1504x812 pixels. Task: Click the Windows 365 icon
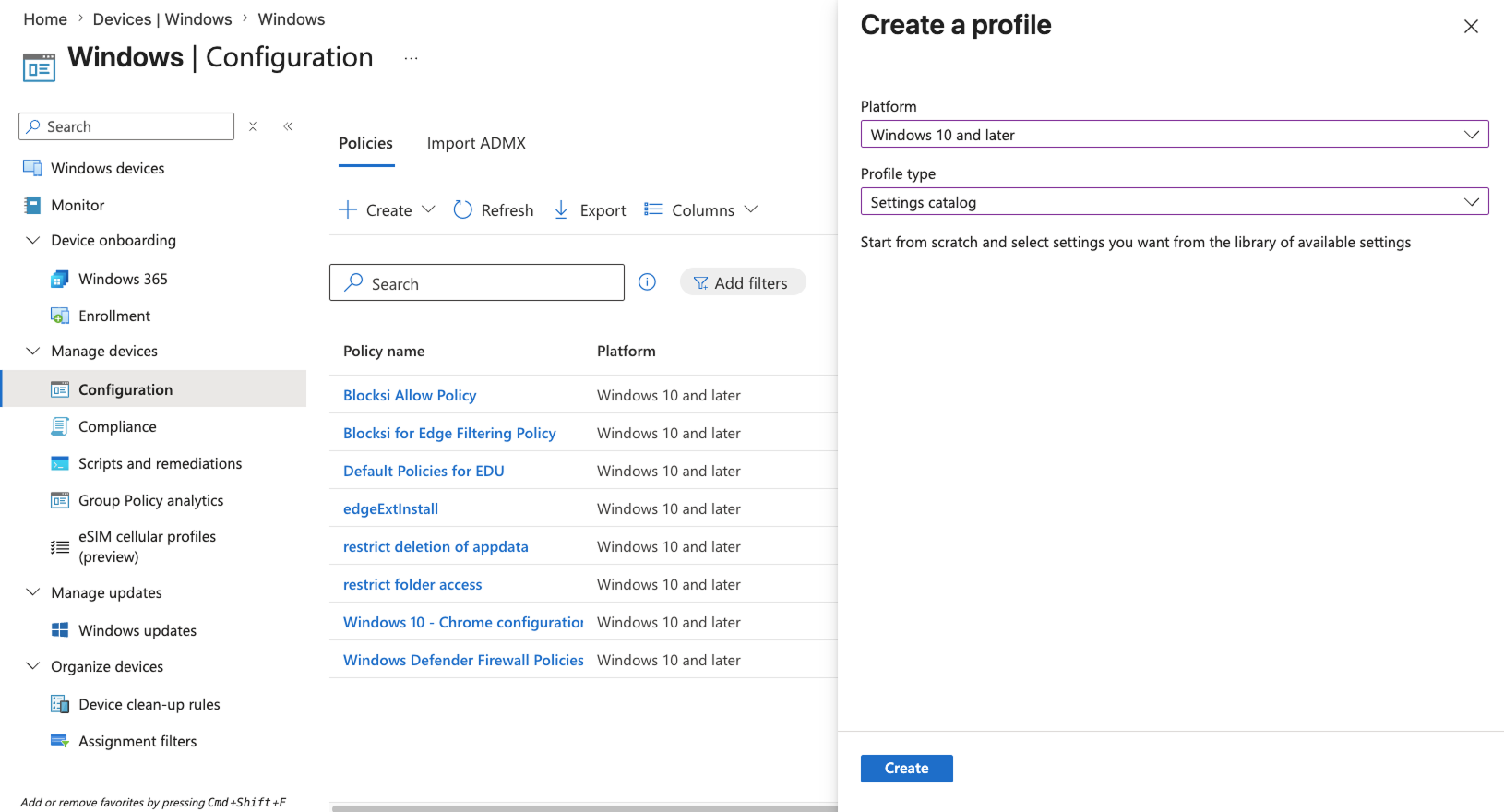(x=60, y=279)
